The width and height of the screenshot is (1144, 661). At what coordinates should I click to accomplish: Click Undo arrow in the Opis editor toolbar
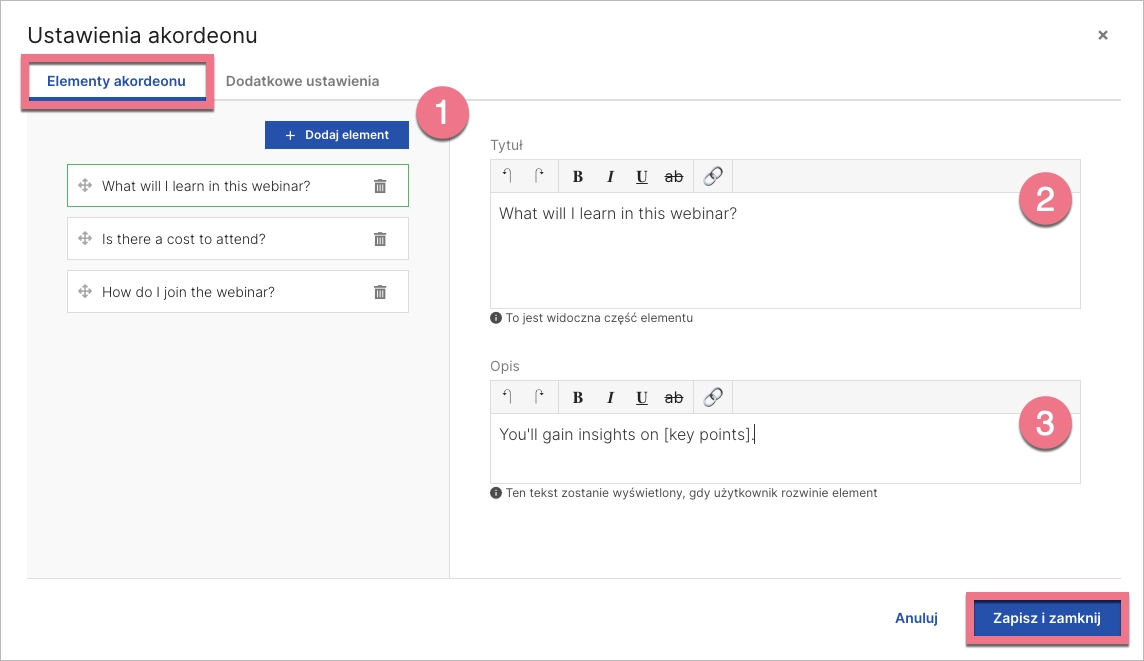click(x=507, y=397)
